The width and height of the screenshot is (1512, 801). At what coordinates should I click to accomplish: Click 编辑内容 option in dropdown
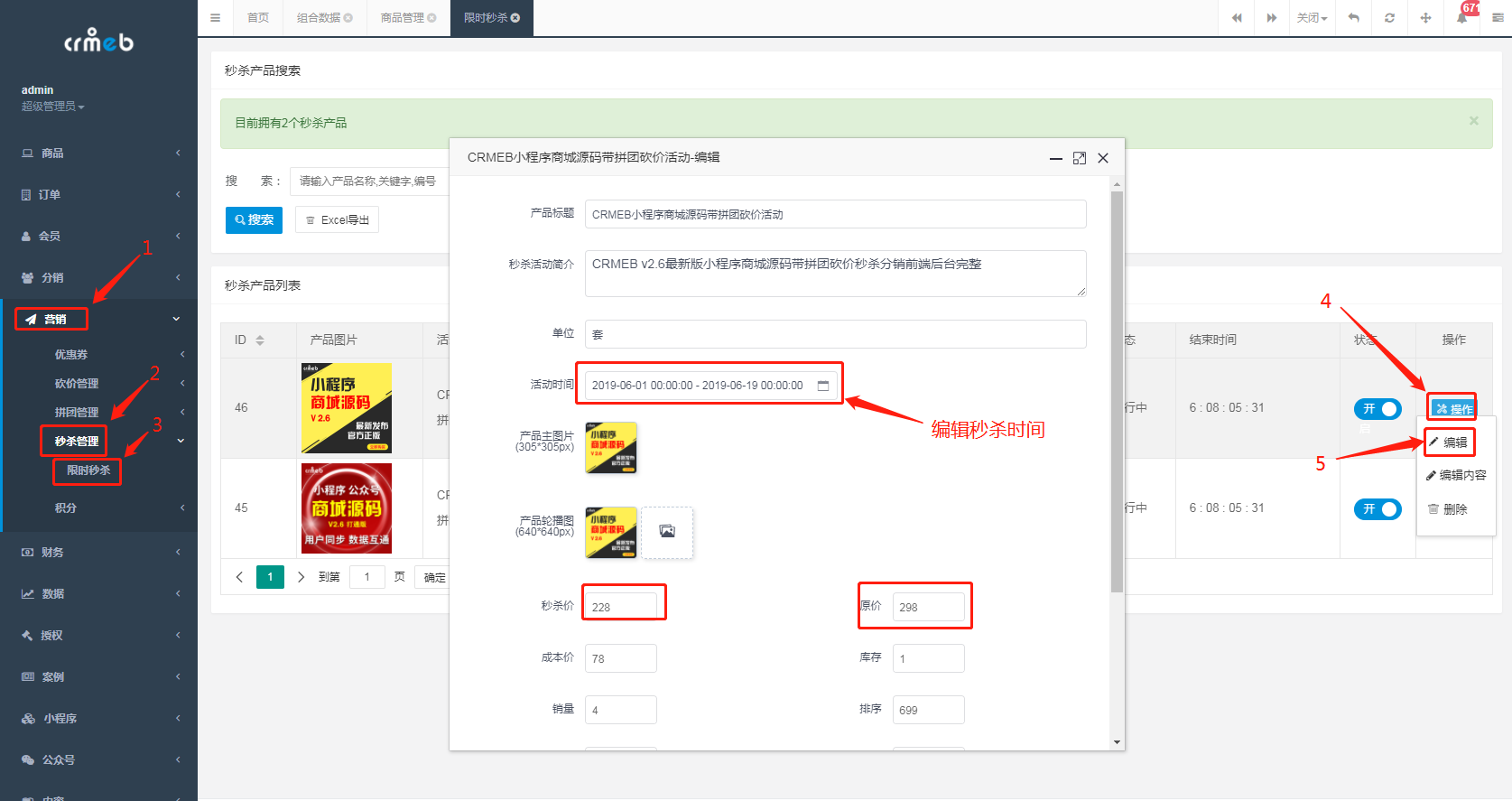1455,475
